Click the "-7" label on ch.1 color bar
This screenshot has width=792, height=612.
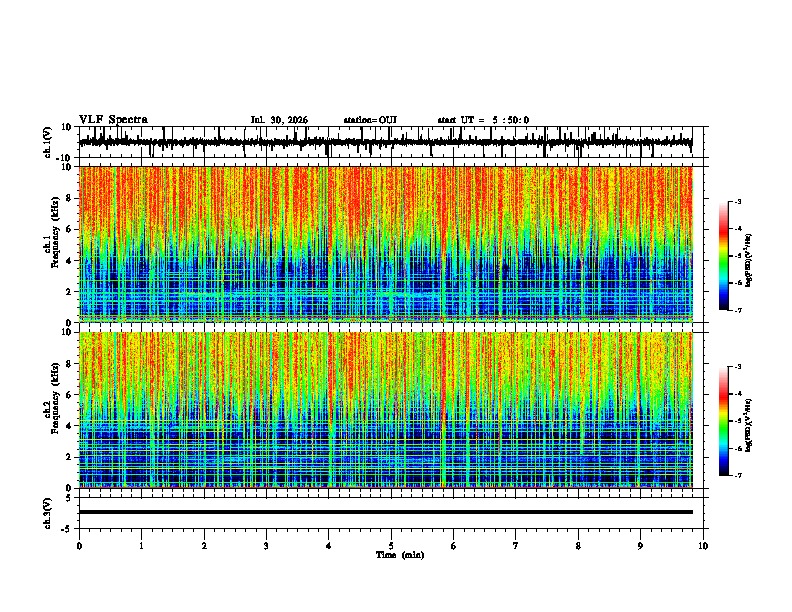[x=737, y=310]
